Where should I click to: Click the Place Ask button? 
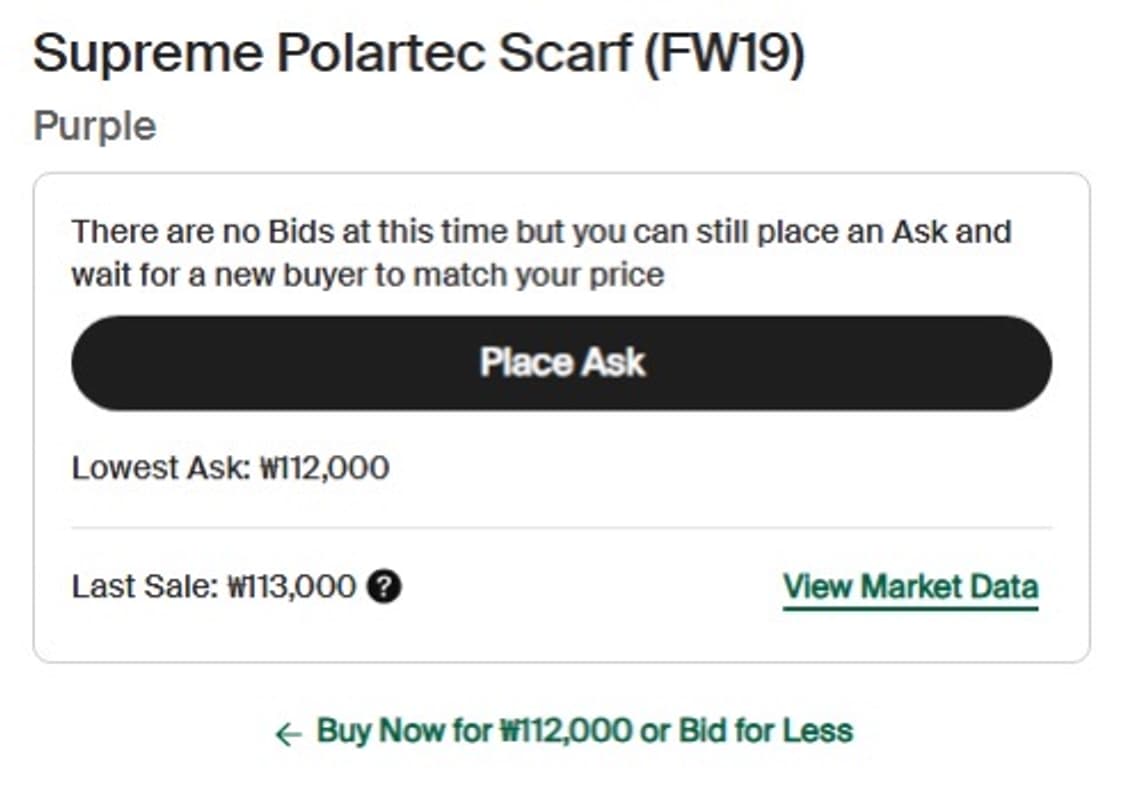[x=561, y=363]
